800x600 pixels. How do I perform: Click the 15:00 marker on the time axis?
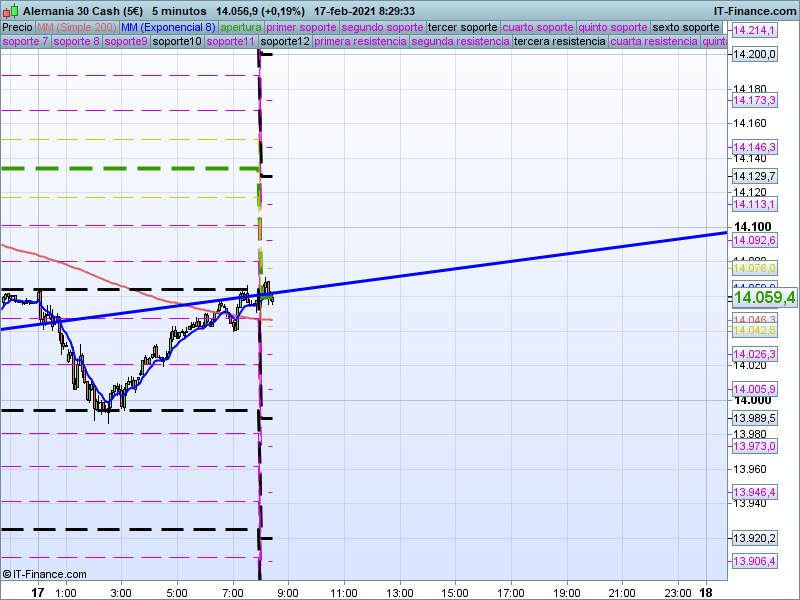pos(455,592)
